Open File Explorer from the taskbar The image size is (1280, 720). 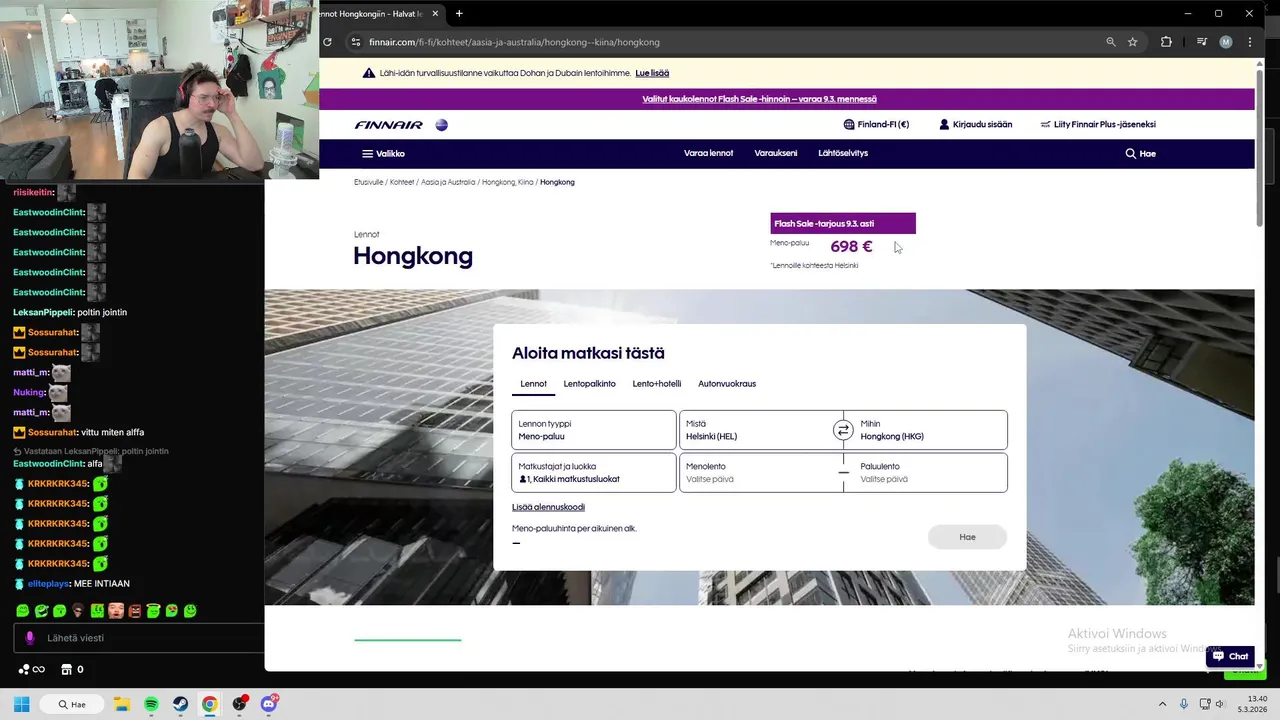pos(121,704)
